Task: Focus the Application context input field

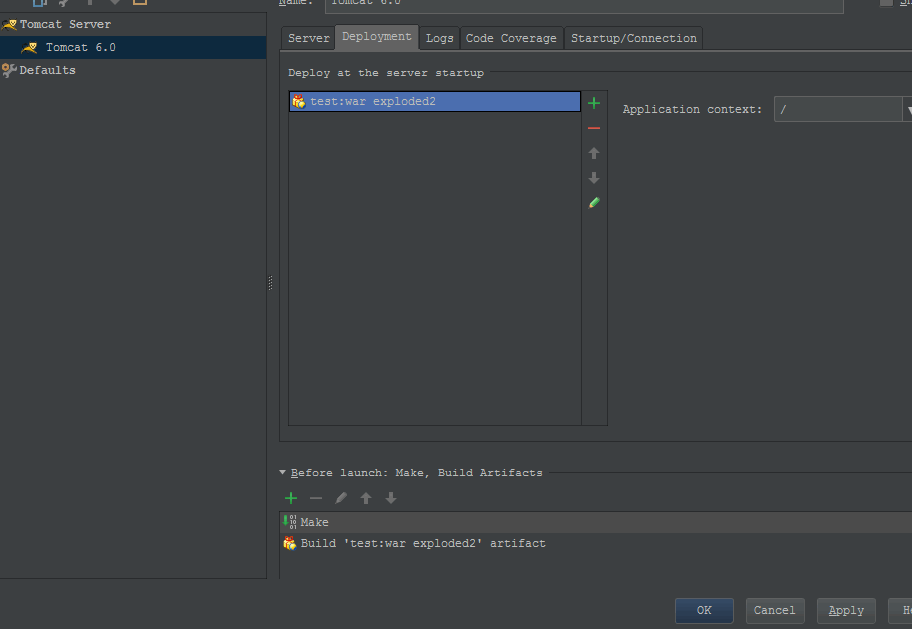Action: [x=838, y=109]
